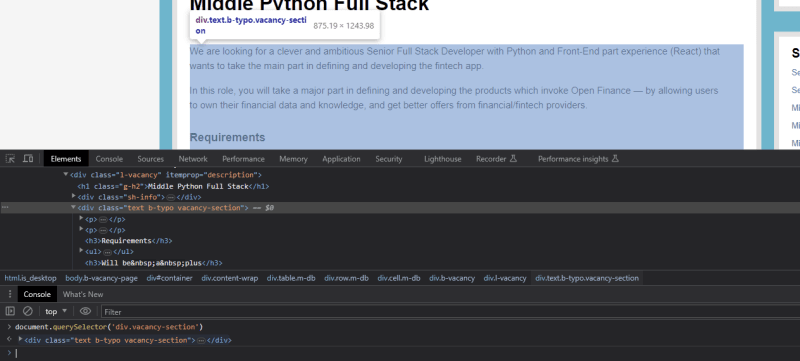Open the Application tab
The height and width of the screenshot is (361, 800).
(x=341, y=159)
